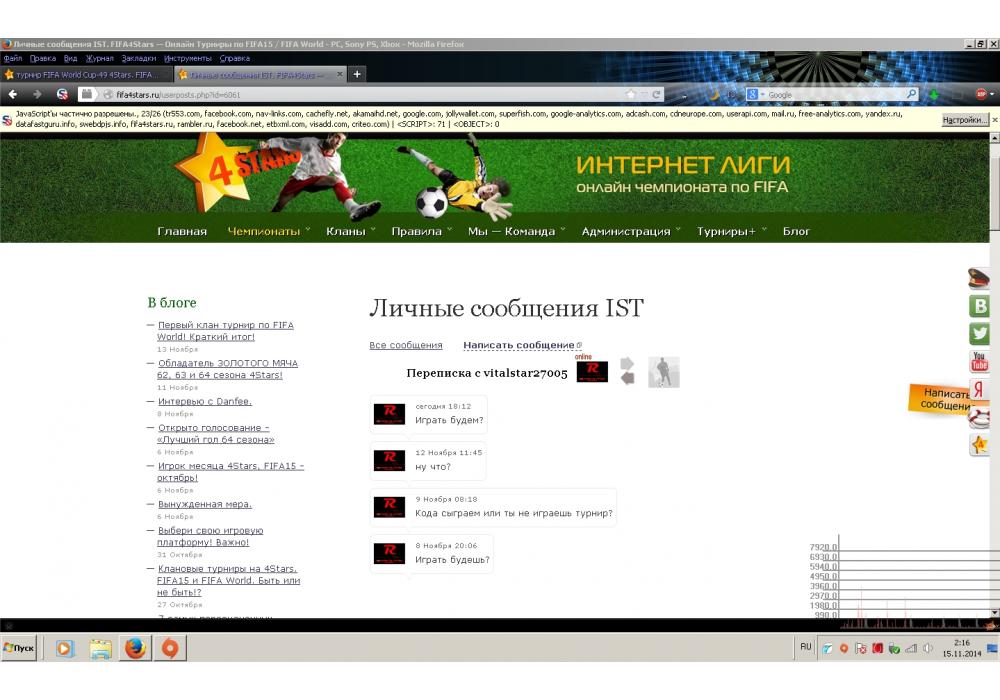Open the Инструменты menu
1000x700 pixels.
188,59
